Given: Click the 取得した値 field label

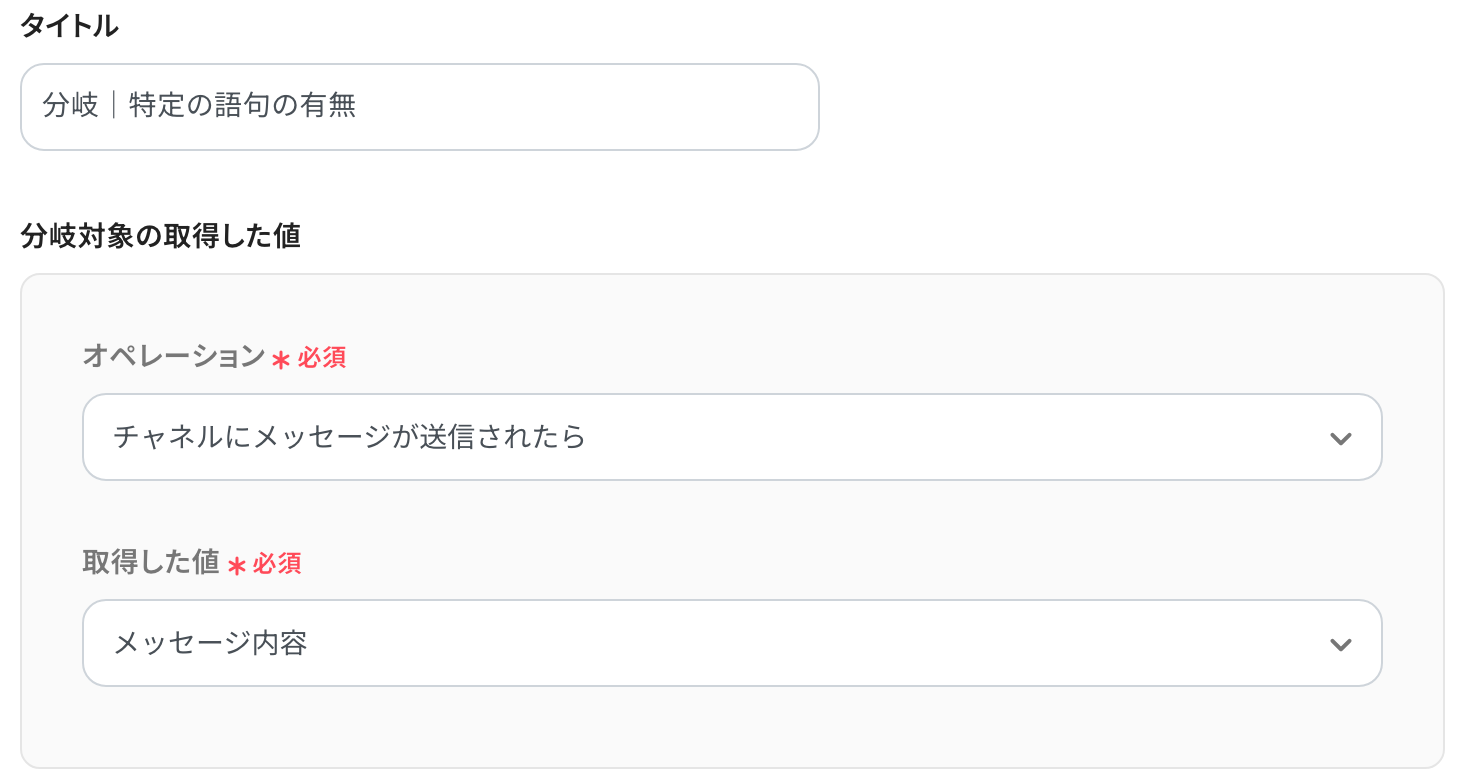Looking at the screenshot, I should [150, 563].
